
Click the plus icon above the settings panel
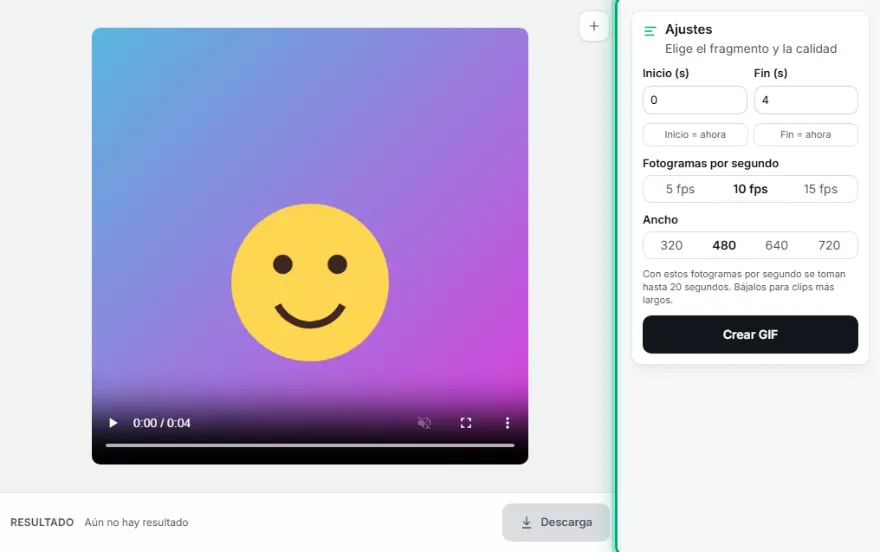pos(594,26)
